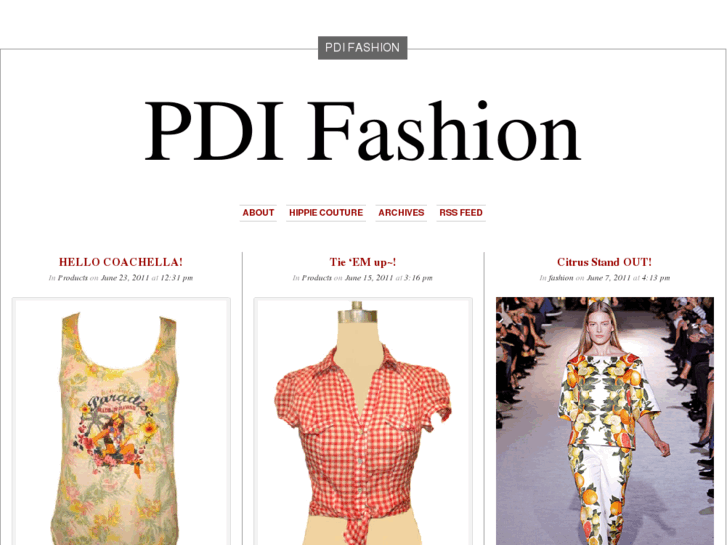727x545 pixels.
Task: View the Paradise floral tank top image
Action: click(x=121, y=421)
